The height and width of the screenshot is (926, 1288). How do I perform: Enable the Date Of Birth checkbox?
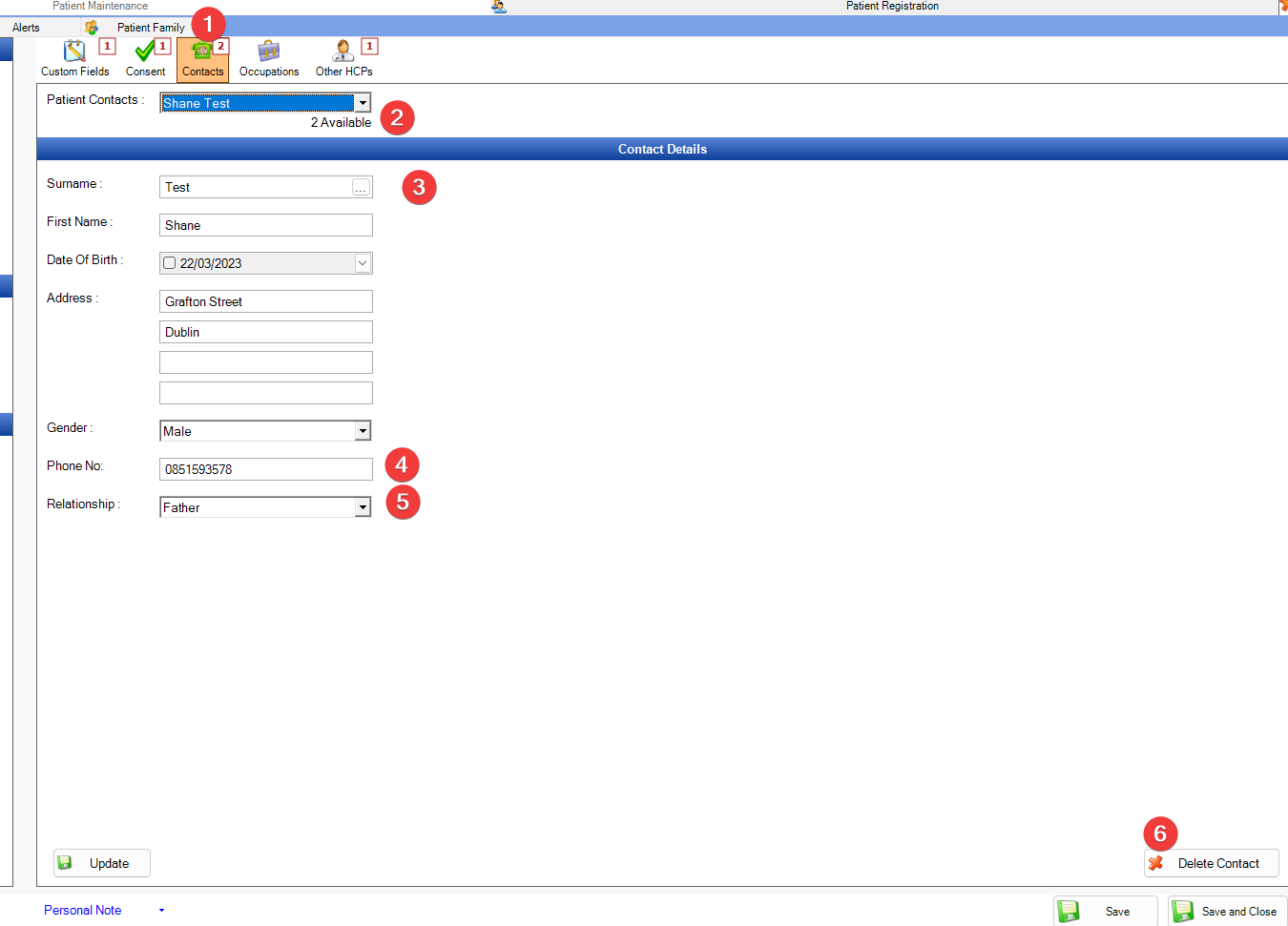click(170, 263)
